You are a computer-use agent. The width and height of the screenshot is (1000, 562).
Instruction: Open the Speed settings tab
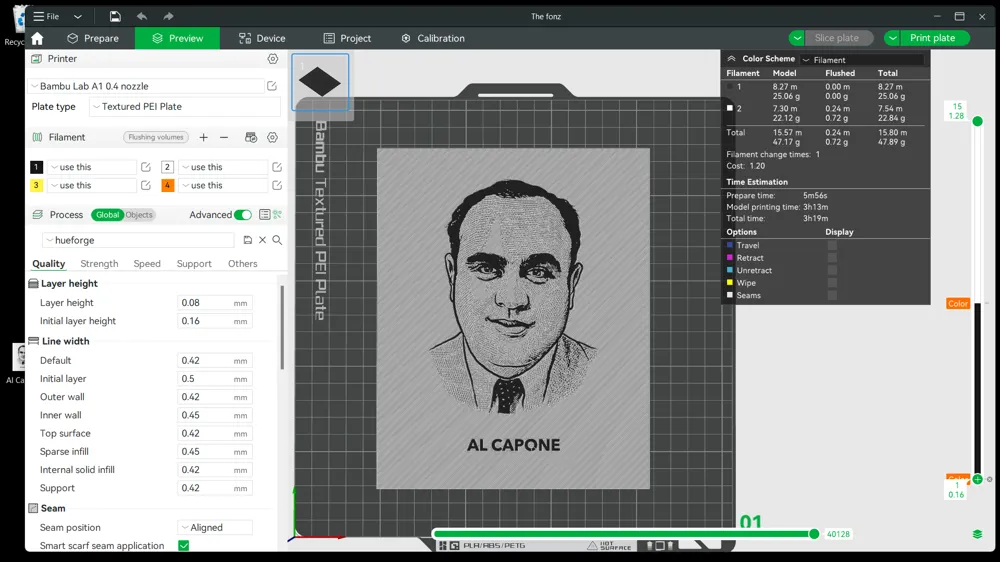coord(147,263)
